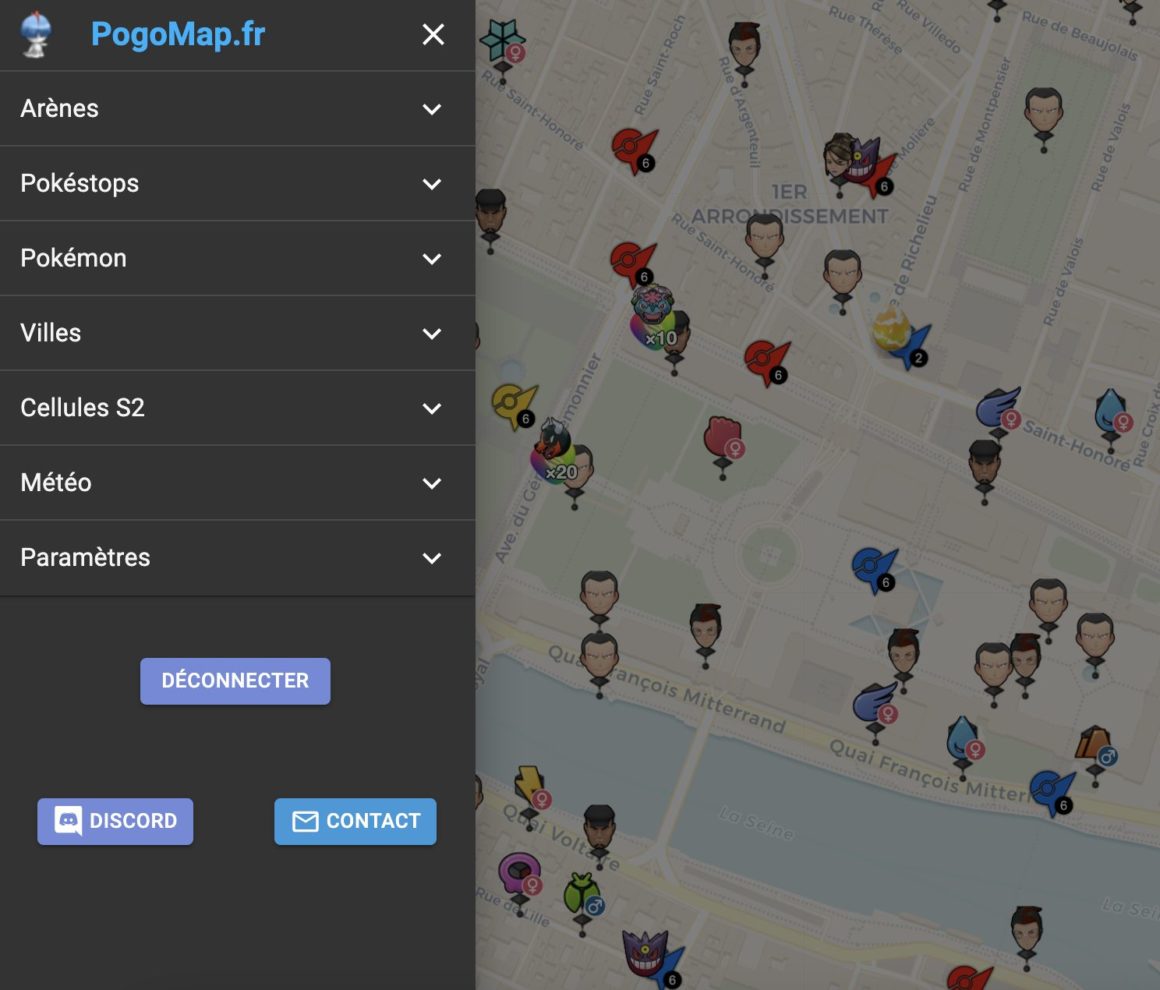Image resolution: width=1160 pixels, height=990 pixels.
Task: Open the Cellules S2 section
Action: point(237,408)
